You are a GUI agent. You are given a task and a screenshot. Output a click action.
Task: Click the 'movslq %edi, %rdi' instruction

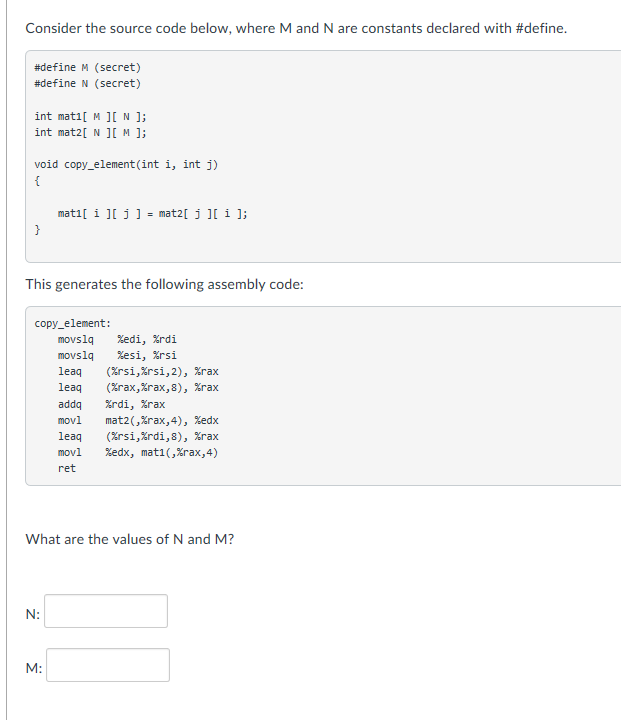(117, 340)
